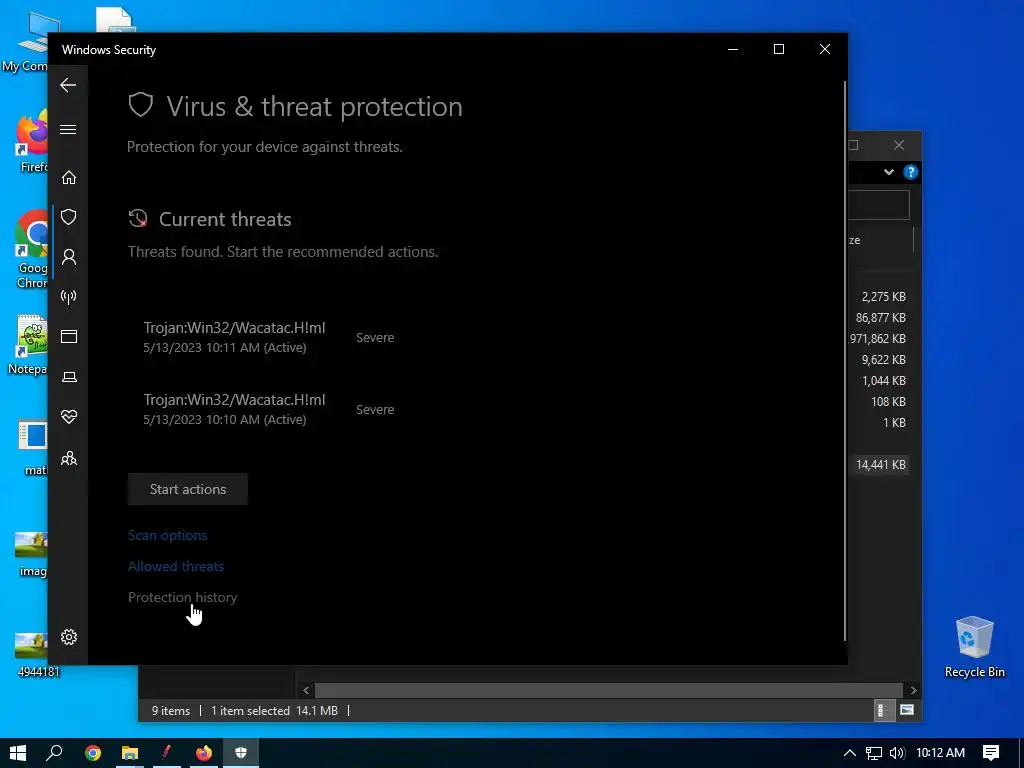Open Device performance & health heart icon
This screenshot has width=1024, height=768.
(x=69, y=417)
